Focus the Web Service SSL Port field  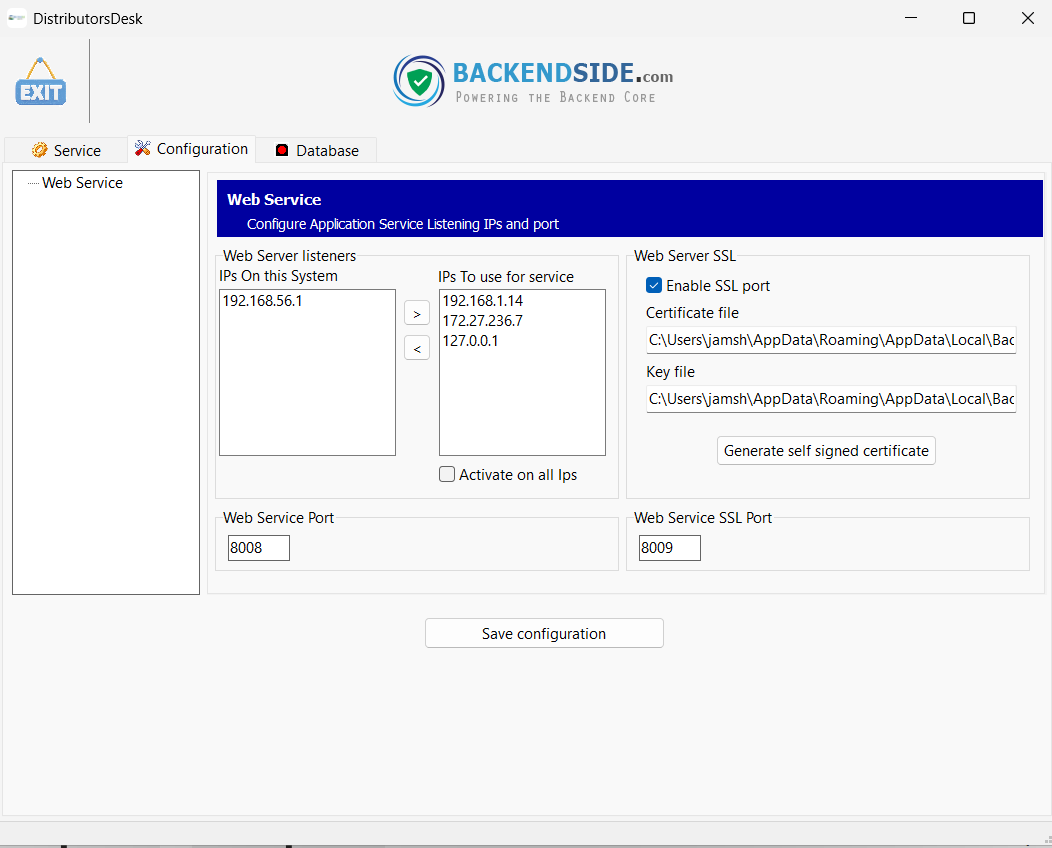coord(669,548)
